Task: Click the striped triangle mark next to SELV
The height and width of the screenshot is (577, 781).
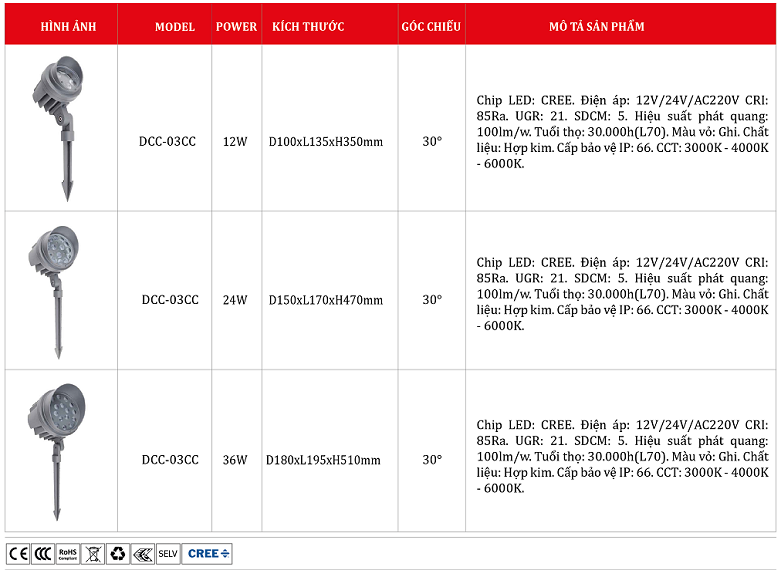Action: coord(143,554)
